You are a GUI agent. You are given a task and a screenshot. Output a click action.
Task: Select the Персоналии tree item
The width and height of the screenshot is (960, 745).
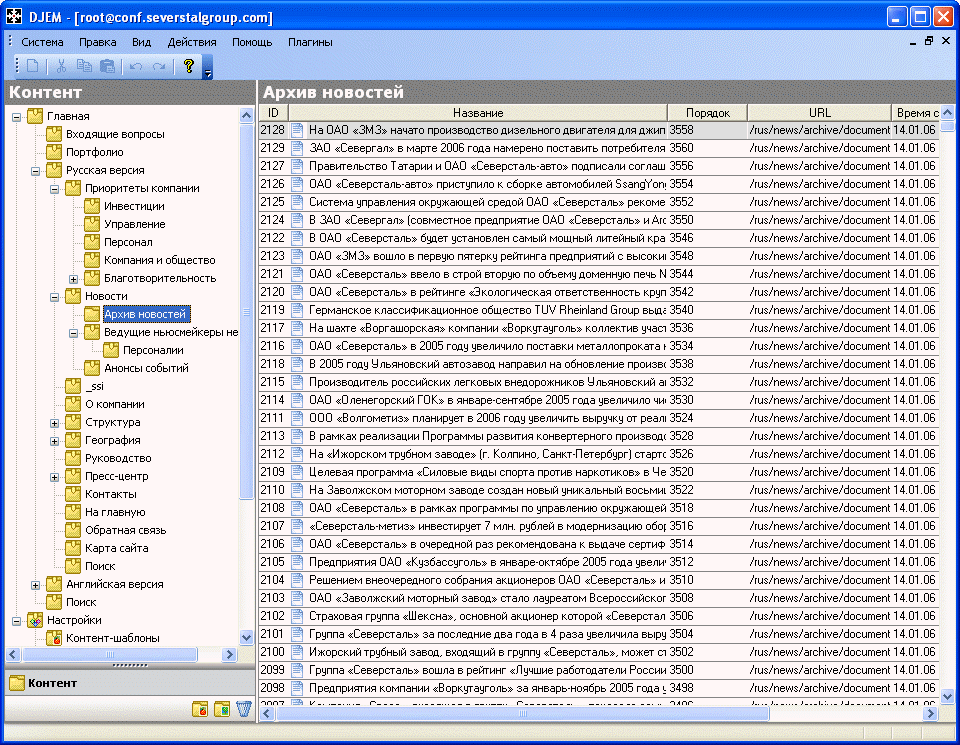153,350
